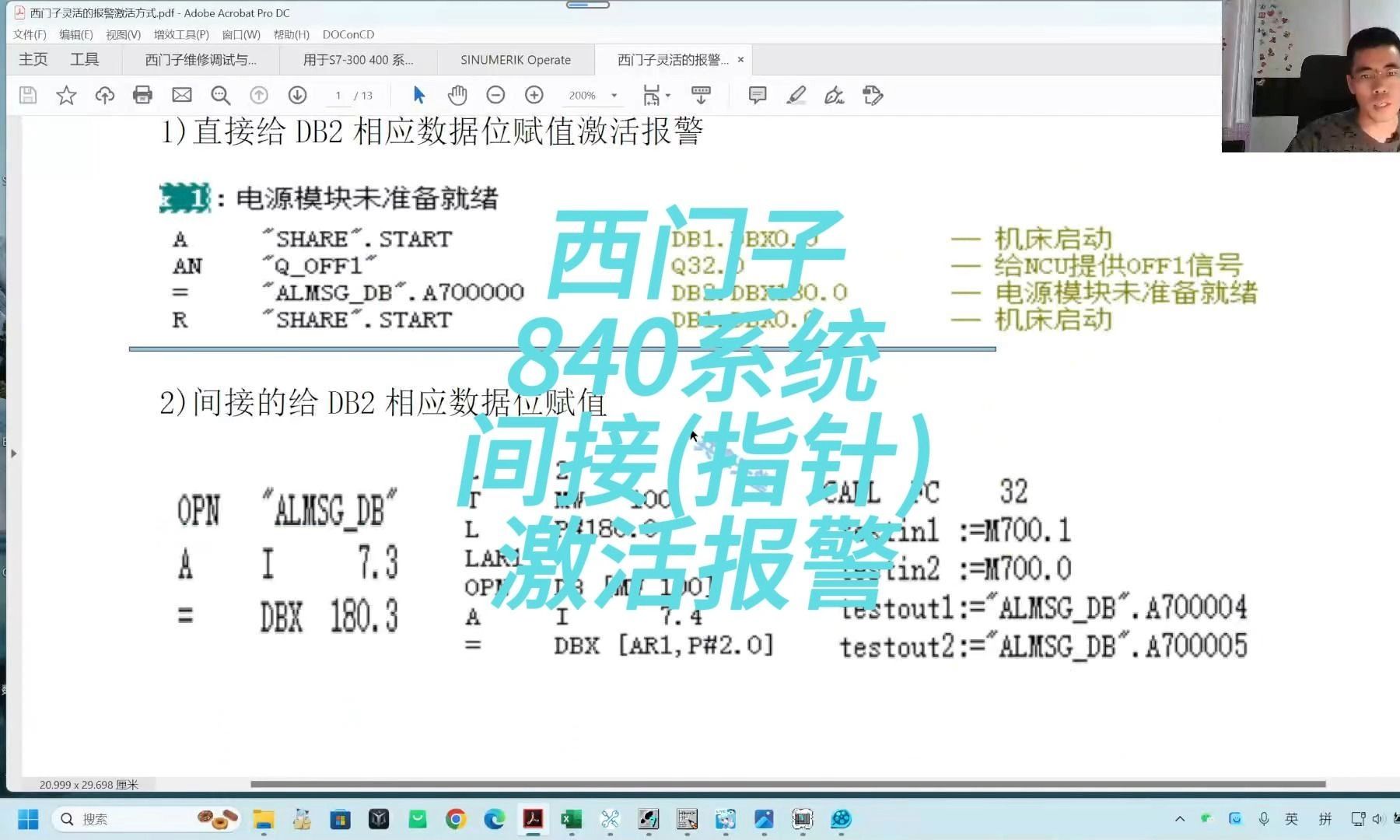Open Excel from the taskbar
The image size is (1400, 840).
[572, 819]
